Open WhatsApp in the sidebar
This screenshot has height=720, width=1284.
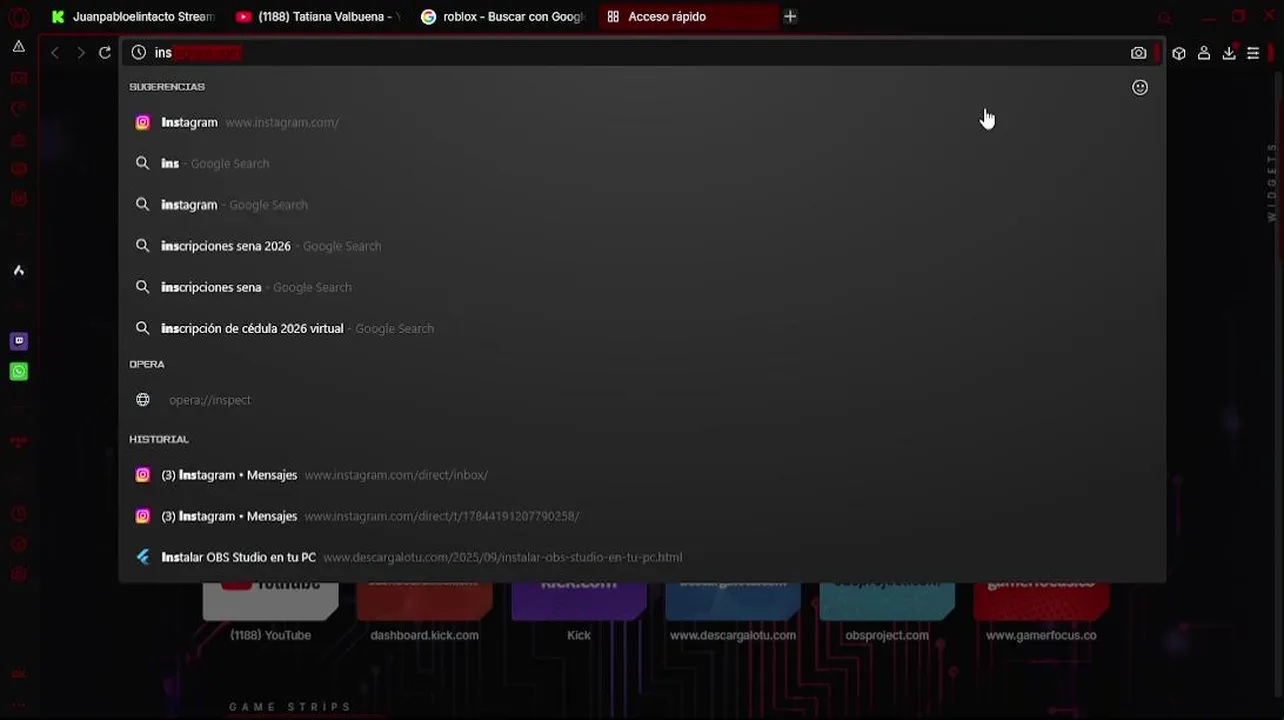pos(18,372)
